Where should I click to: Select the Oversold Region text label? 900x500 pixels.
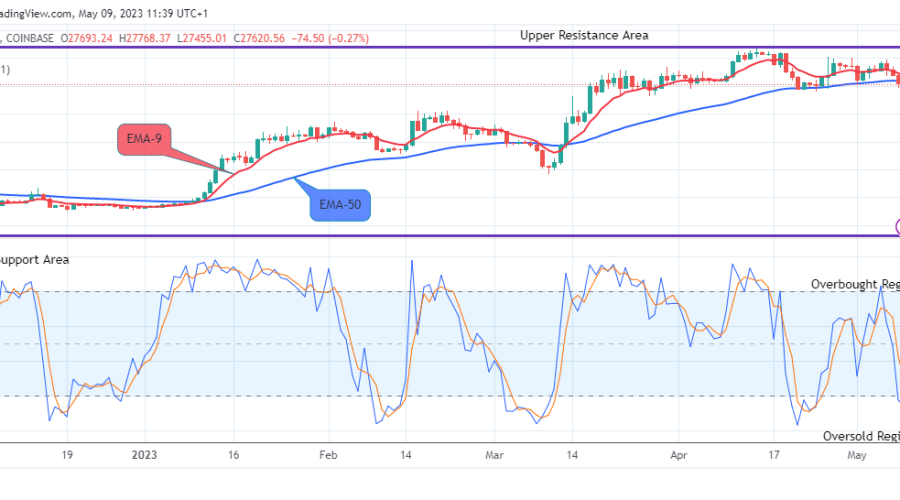(x=860, y=436)
